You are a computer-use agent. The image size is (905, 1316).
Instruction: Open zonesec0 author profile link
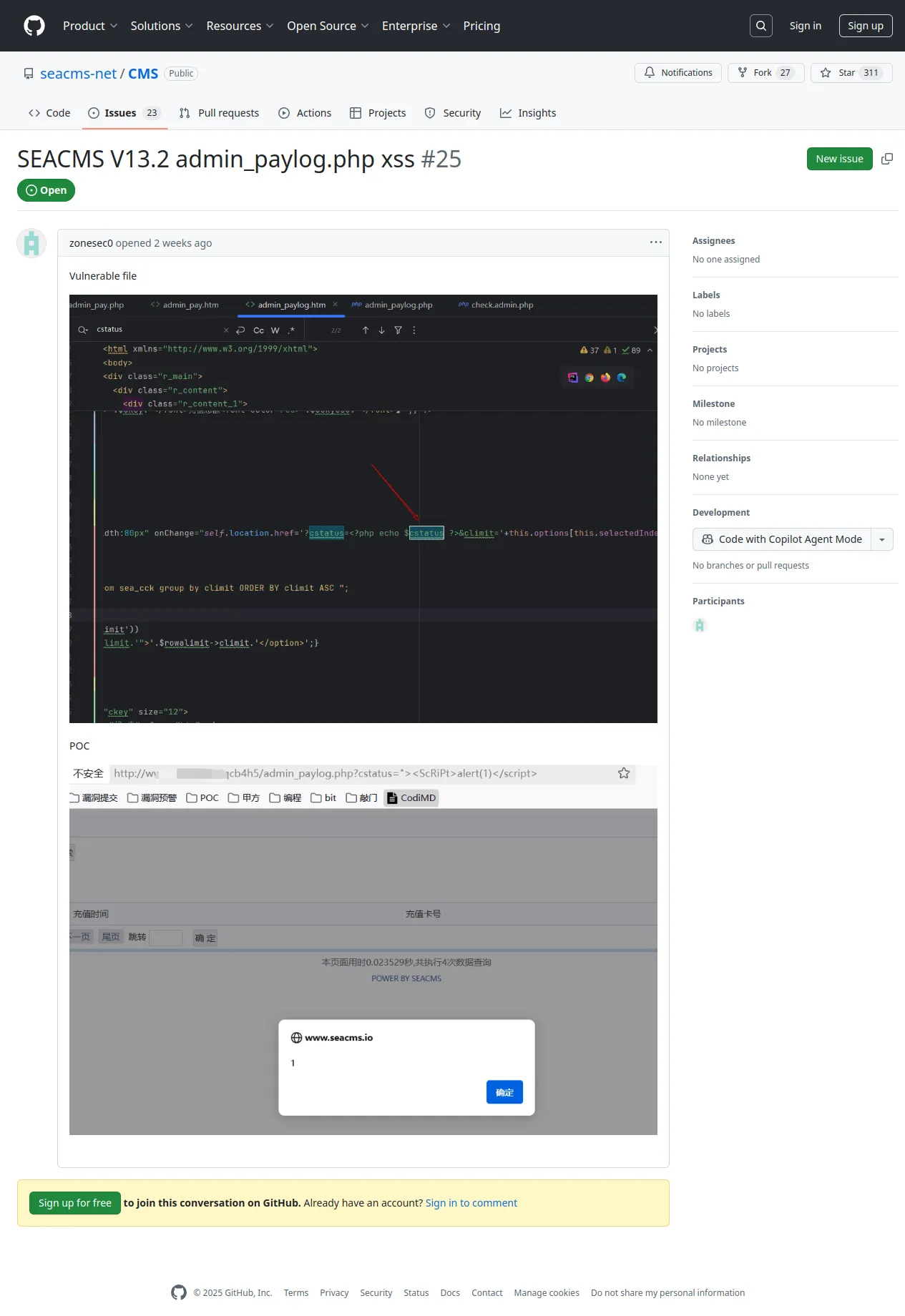tap(91, 243)
